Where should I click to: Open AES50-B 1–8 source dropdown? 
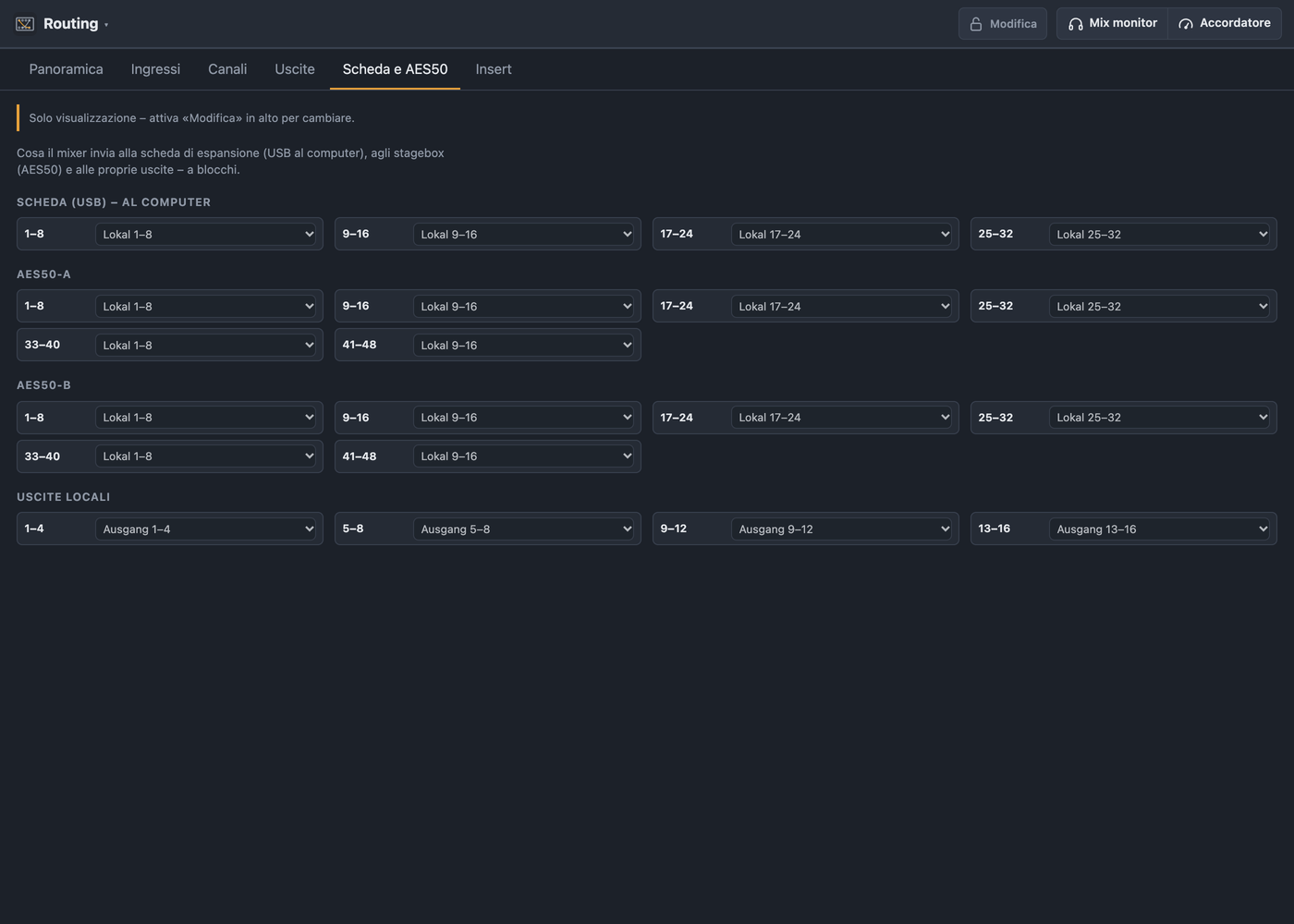point(206,418)
